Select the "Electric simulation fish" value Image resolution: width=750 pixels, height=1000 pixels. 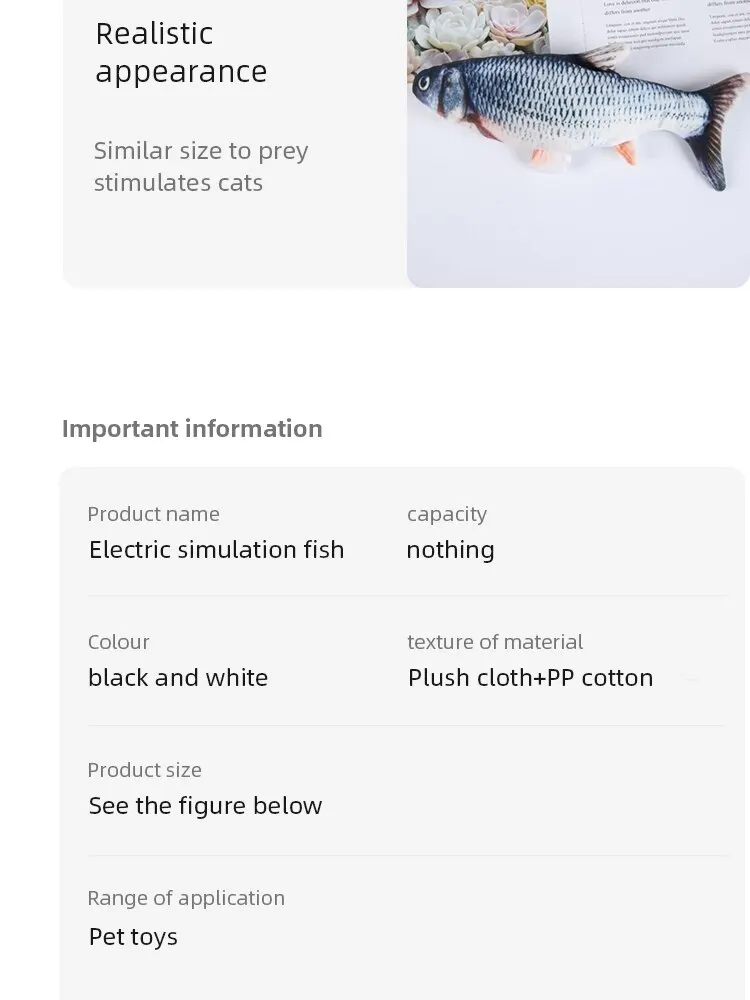point(216,550)
